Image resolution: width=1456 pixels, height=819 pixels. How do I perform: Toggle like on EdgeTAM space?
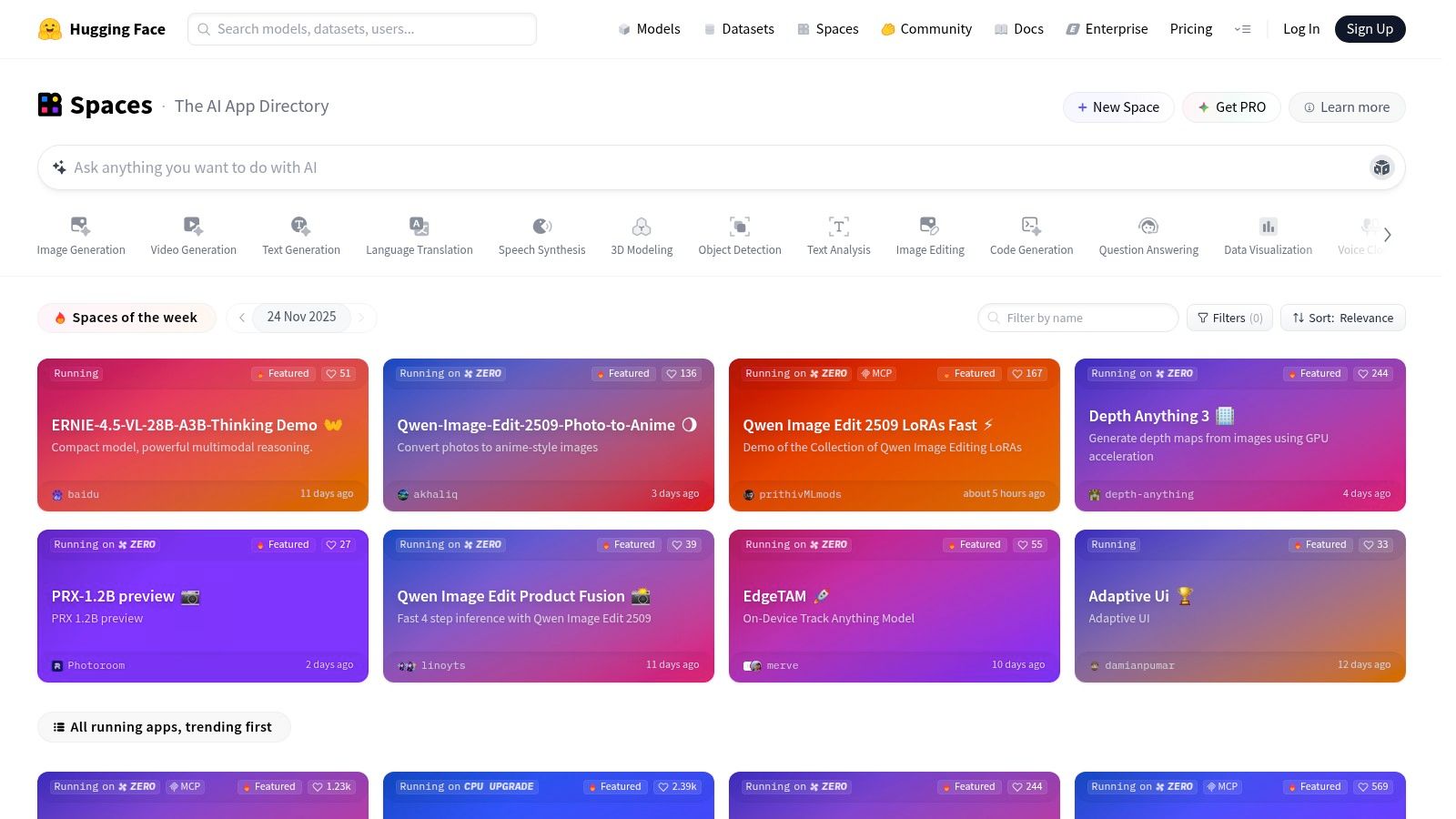1030,545
